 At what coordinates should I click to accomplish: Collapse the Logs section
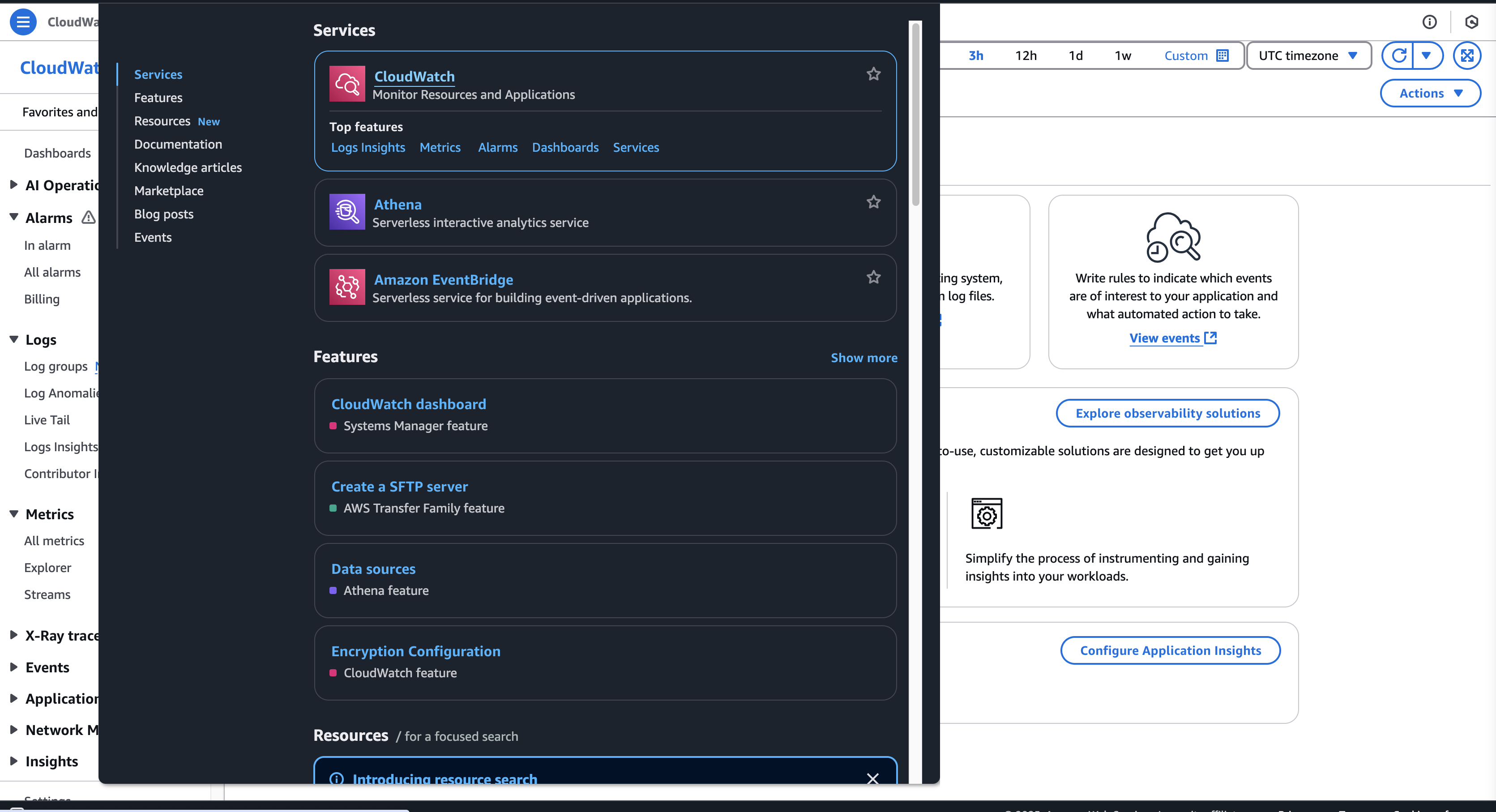point(13,339)
